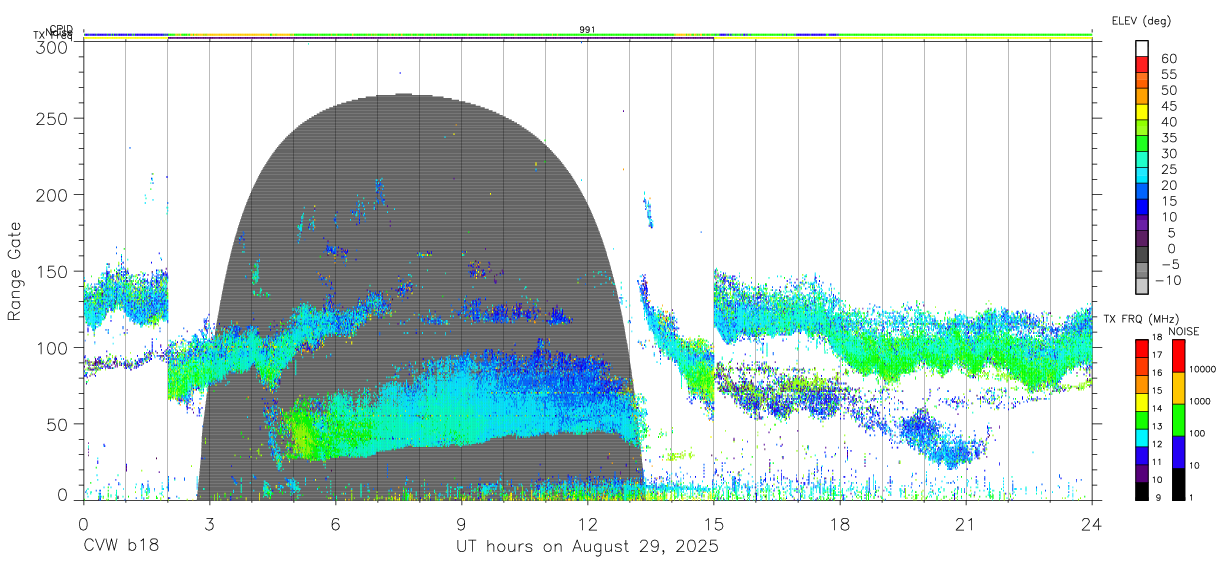1228x567 pixels.
Task: Click the '0' range gate tick label
Action: pos(64,493)
